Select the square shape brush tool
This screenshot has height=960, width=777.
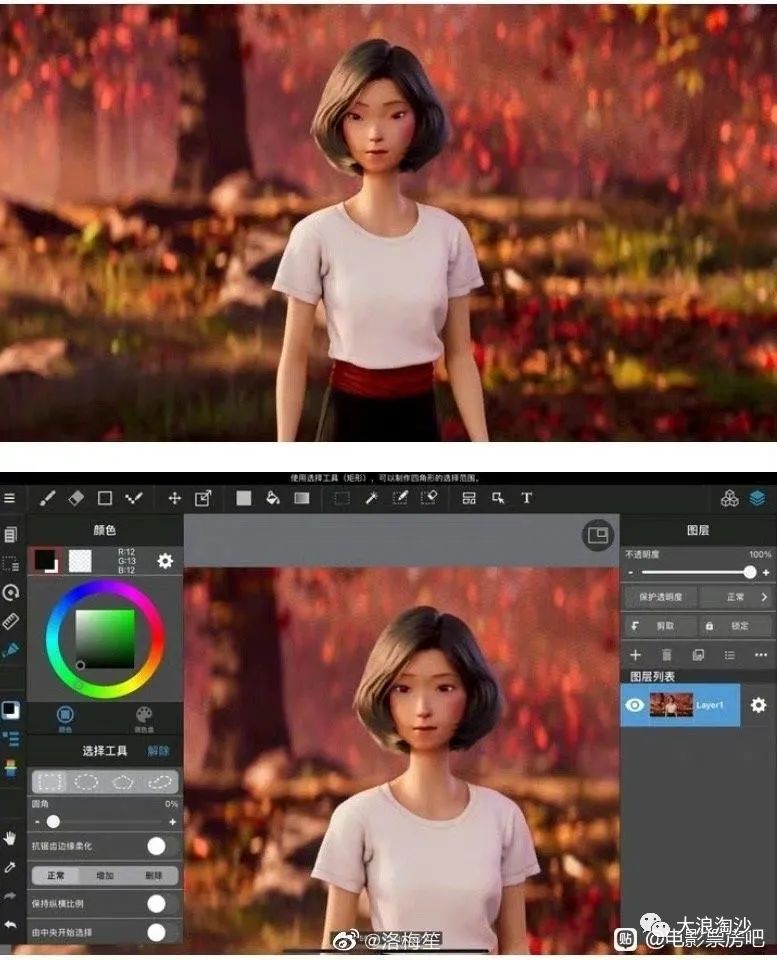(x=105, y=498)
